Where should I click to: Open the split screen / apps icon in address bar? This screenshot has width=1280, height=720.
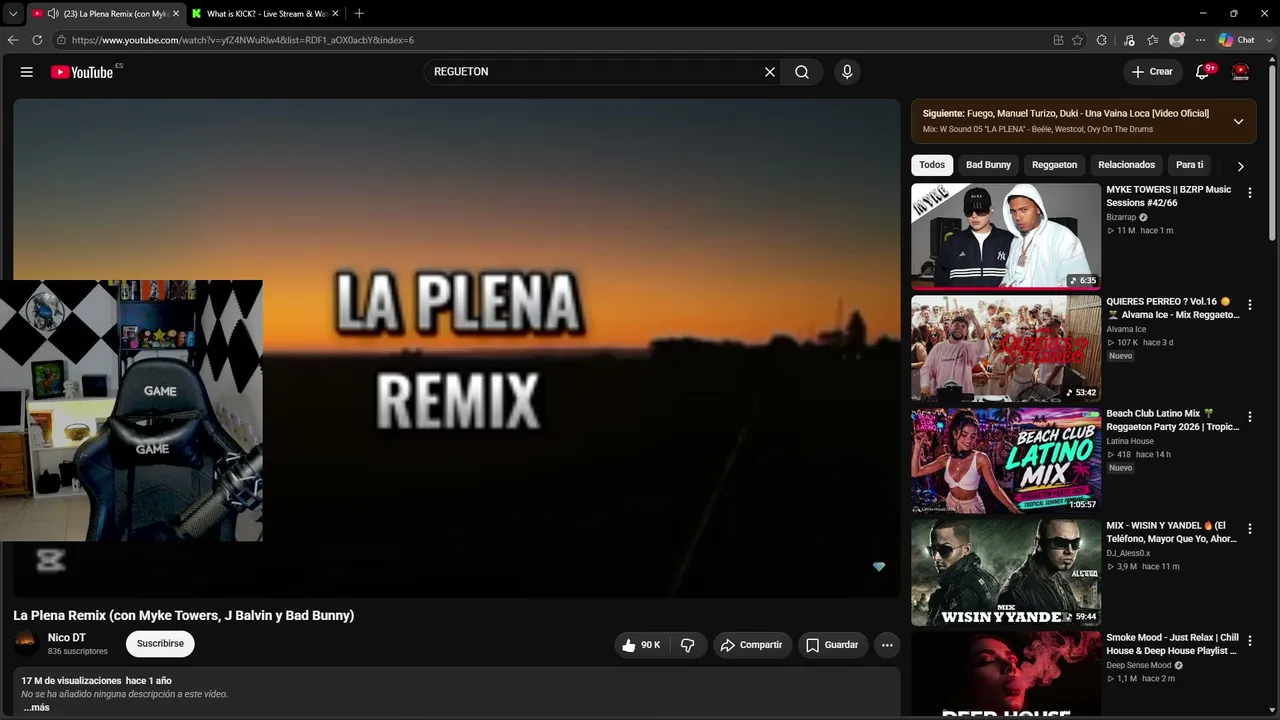1058,40
